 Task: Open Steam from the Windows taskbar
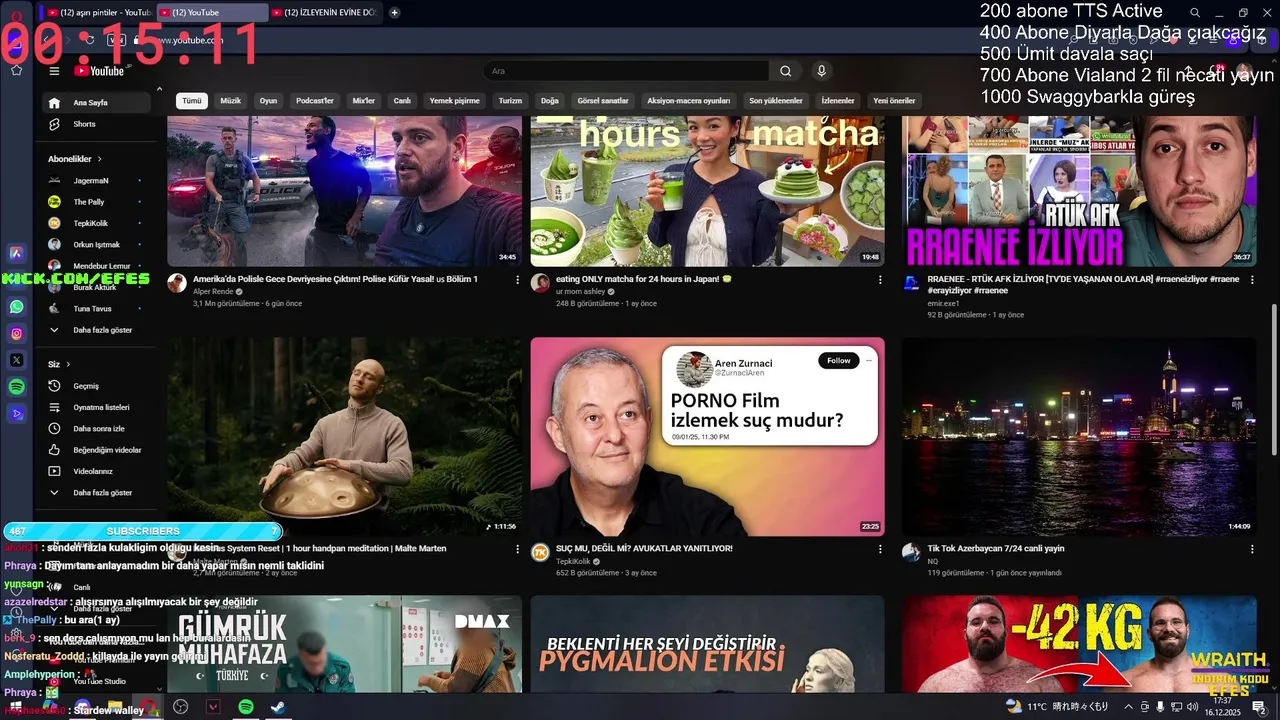[277, 707]
